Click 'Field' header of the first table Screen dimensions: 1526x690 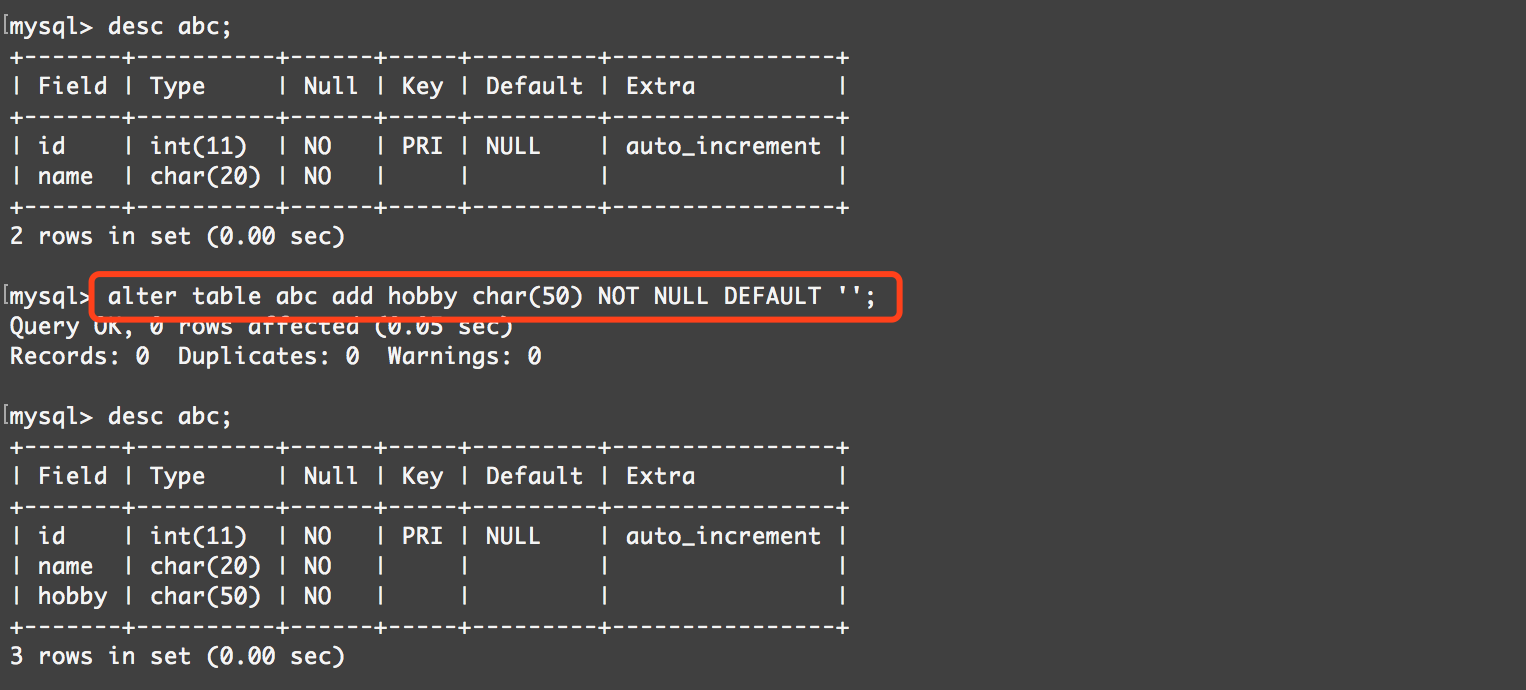click(72, 87)
